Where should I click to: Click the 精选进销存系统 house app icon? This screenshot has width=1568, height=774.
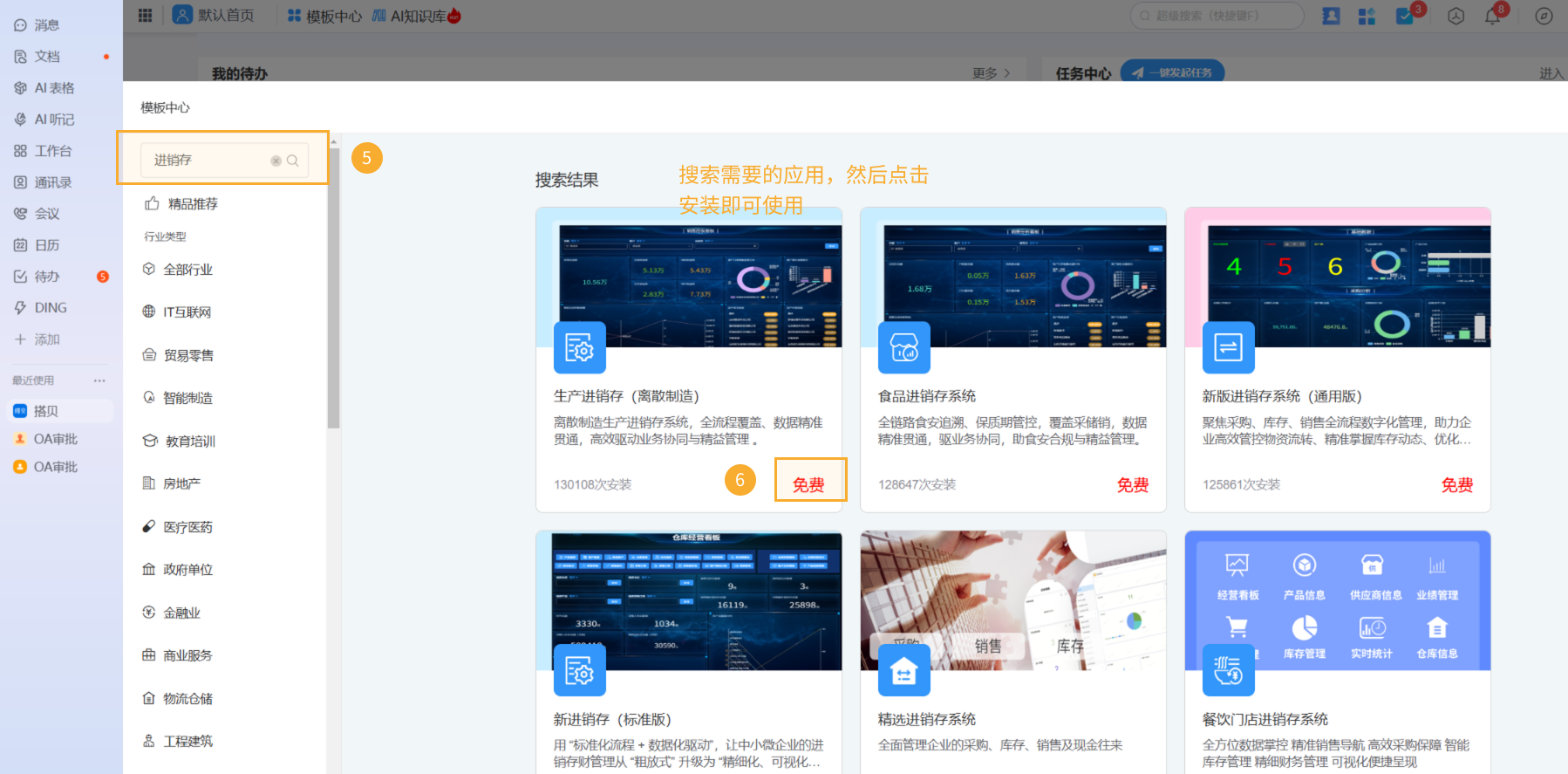904,670
